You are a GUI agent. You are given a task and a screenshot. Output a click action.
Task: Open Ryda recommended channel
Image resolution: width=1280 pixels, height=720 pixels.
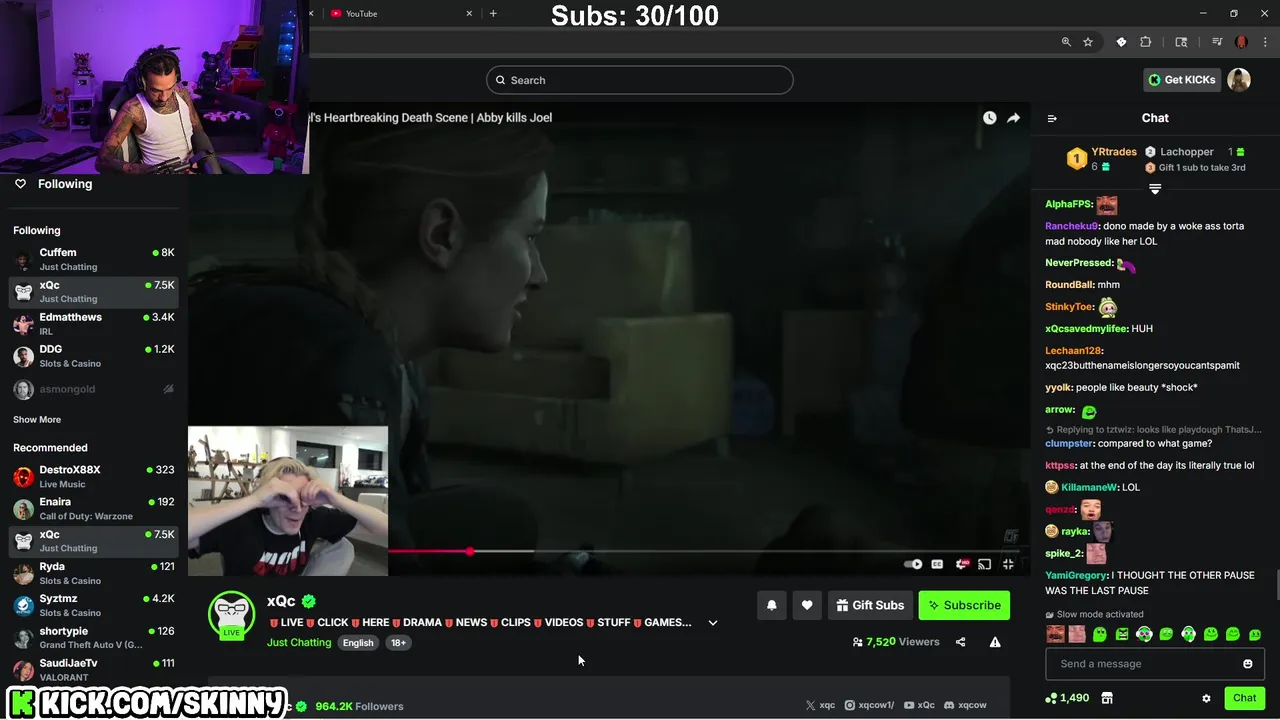click(x=94, y=573)
